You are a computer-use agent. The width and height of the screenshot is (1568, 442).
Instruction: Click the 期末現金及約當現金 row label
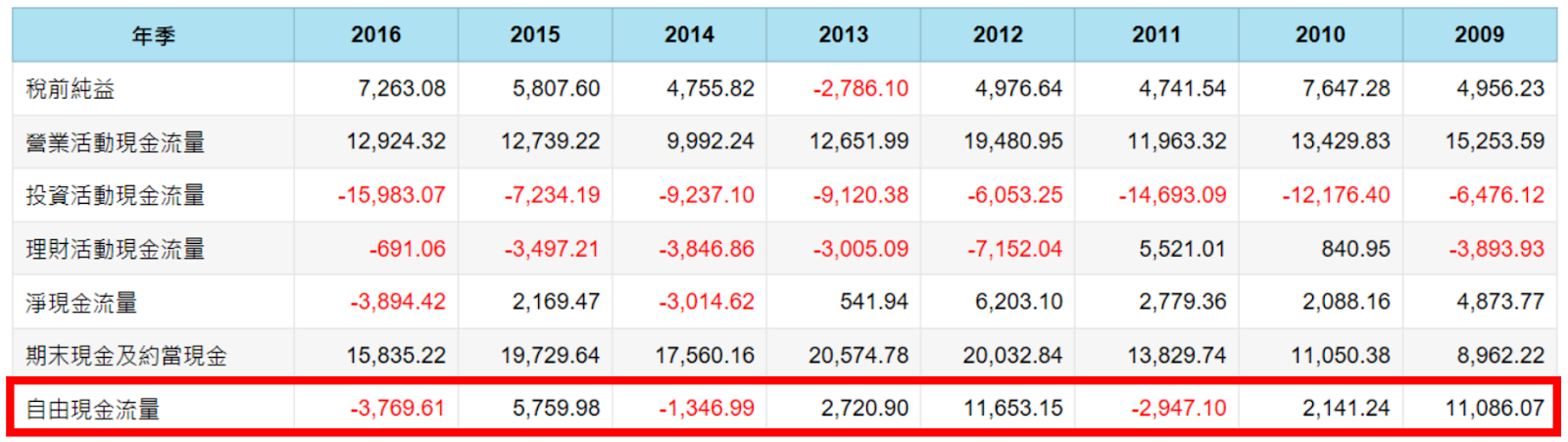[x=126, y=356]
